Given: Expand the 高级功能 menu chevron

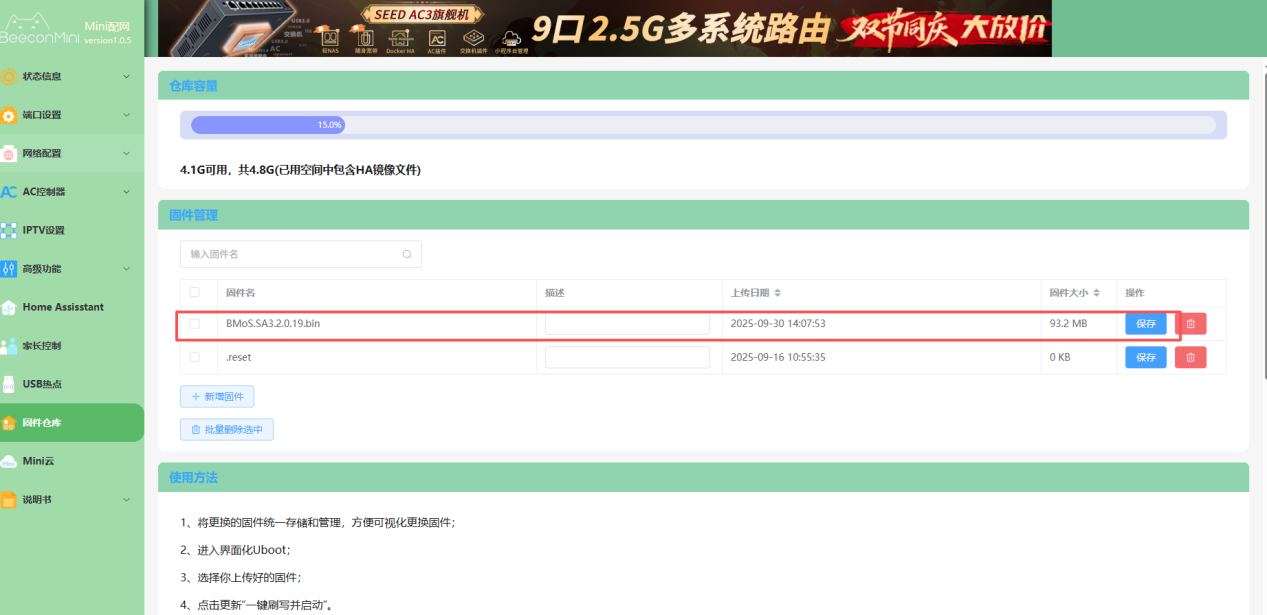Looking at the screenshot, I should click(126, 269).
